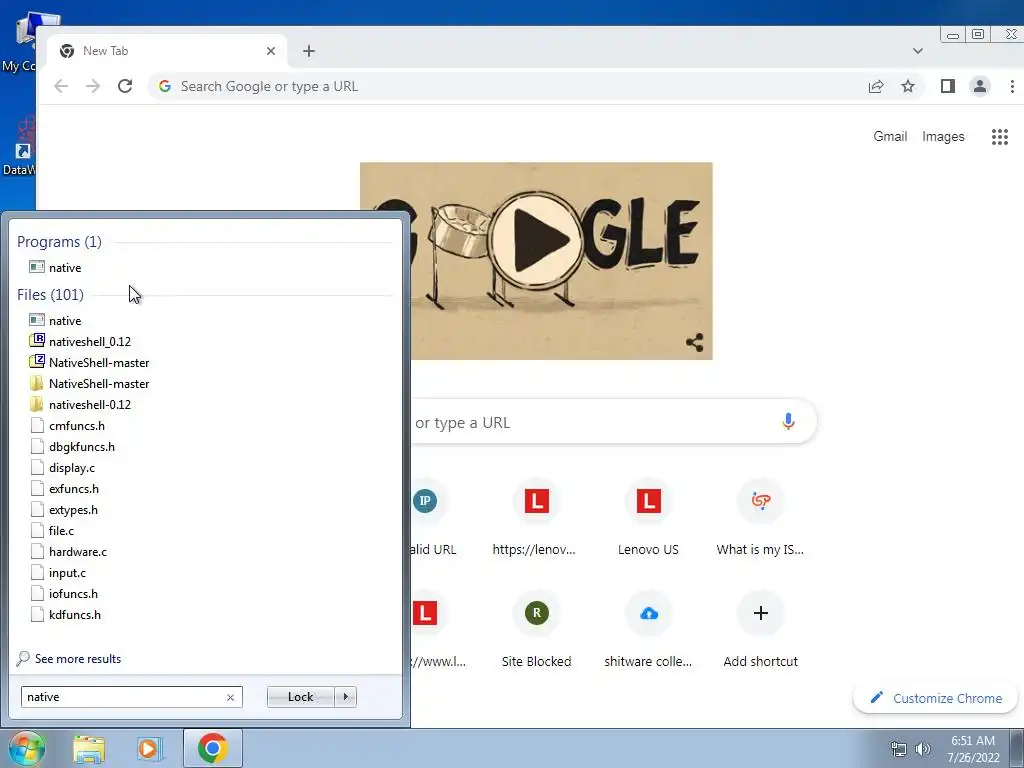Open Chrome tab search chevron
The height and width of the screenshot is (768, 1024).
coord(918,51)
